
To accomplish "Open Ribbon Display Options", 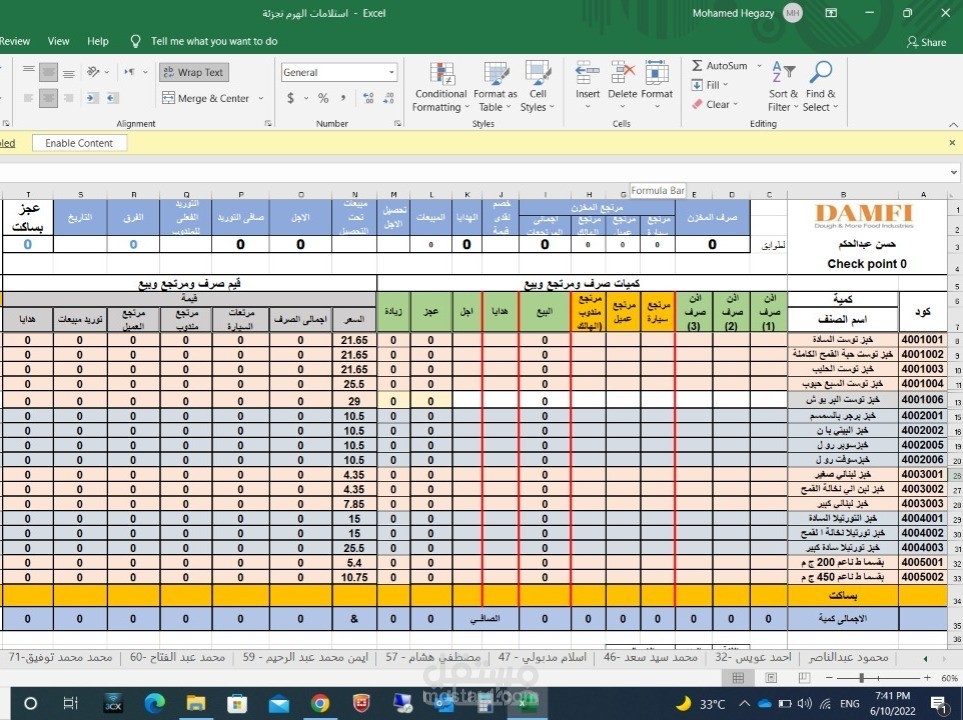I will click(831, 13).
